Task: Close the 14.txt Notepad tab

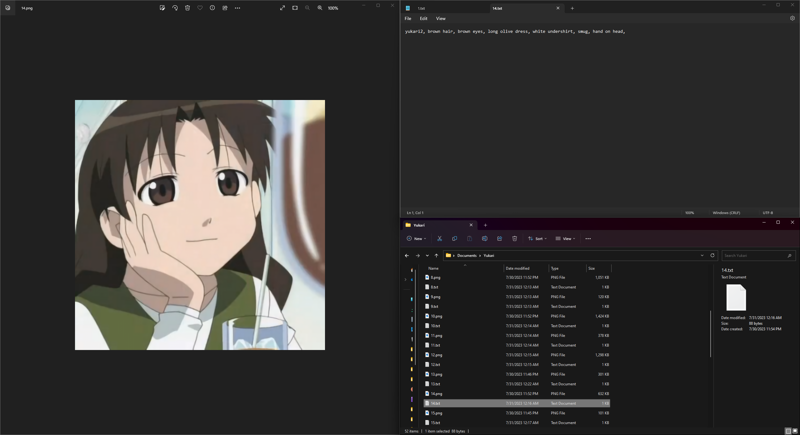Action: (558, 8)
